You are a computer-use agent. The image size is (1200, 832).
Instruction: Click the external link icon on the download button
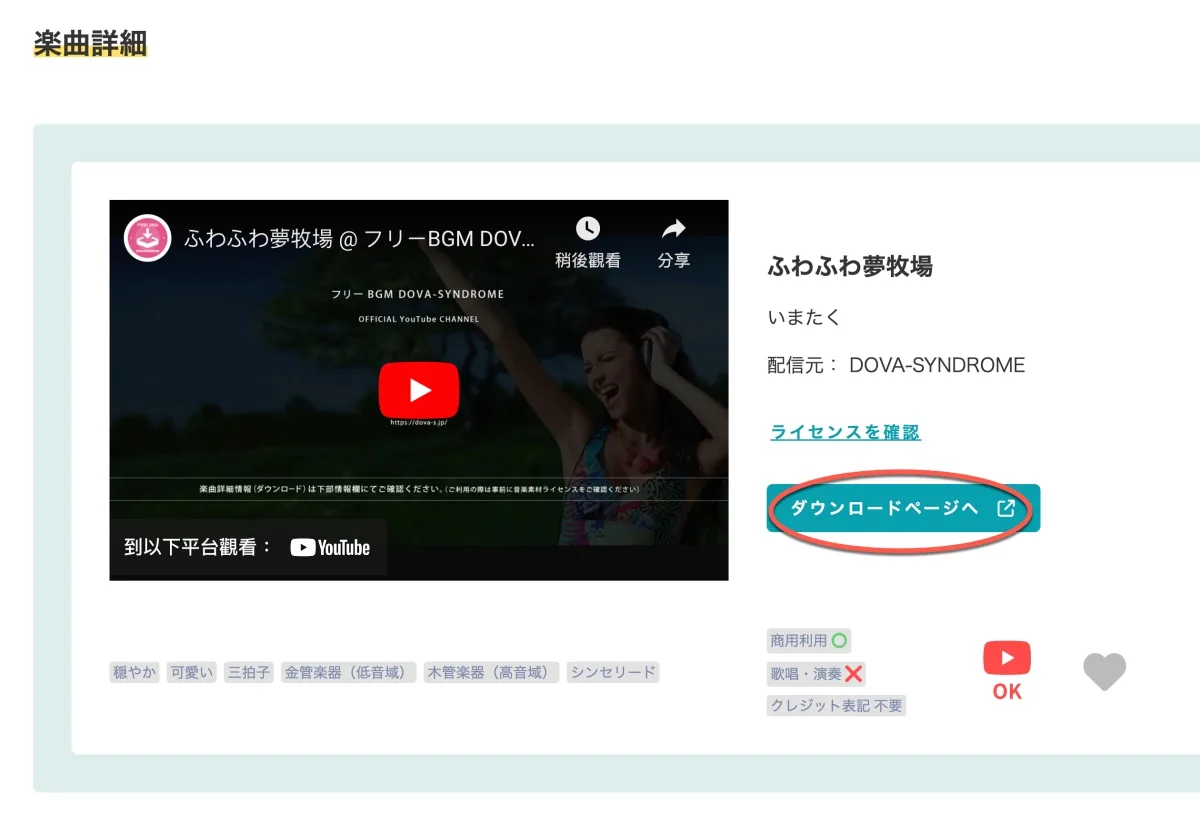tap(1006, 508)
